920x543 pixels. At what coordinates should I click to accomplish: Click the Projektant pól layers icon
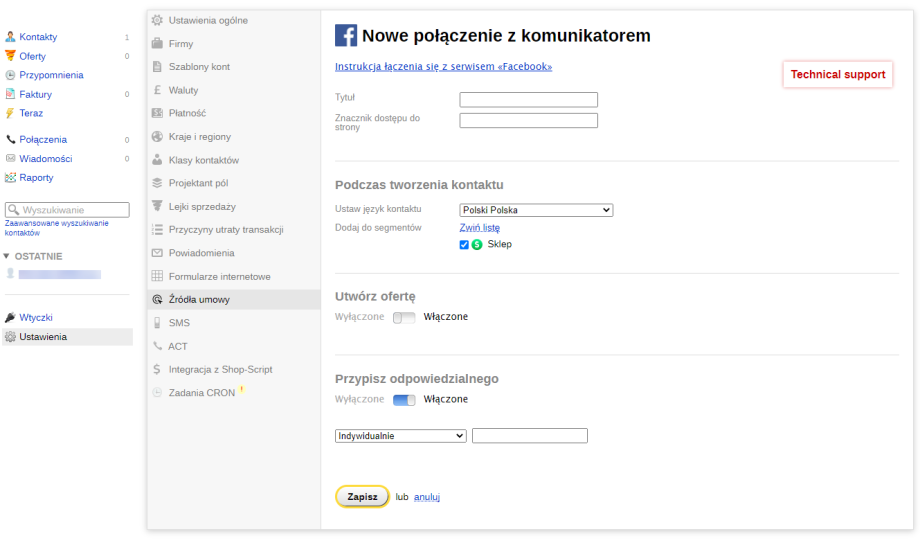pos(157,183)
